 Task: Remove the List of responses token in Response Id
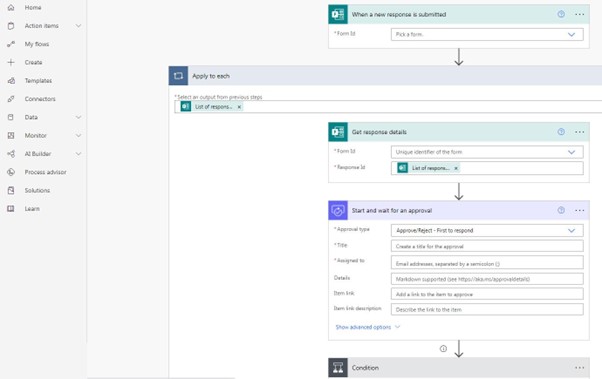point(456,168)
